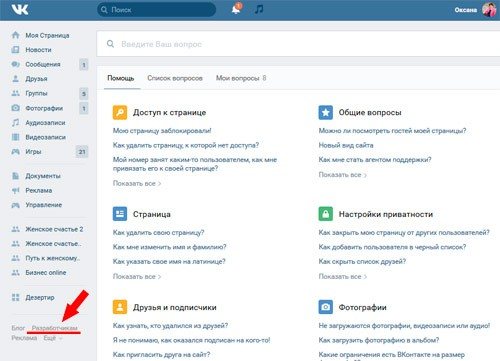
Task: Open Друзья person icon
Action: click(x=15, y=79)
